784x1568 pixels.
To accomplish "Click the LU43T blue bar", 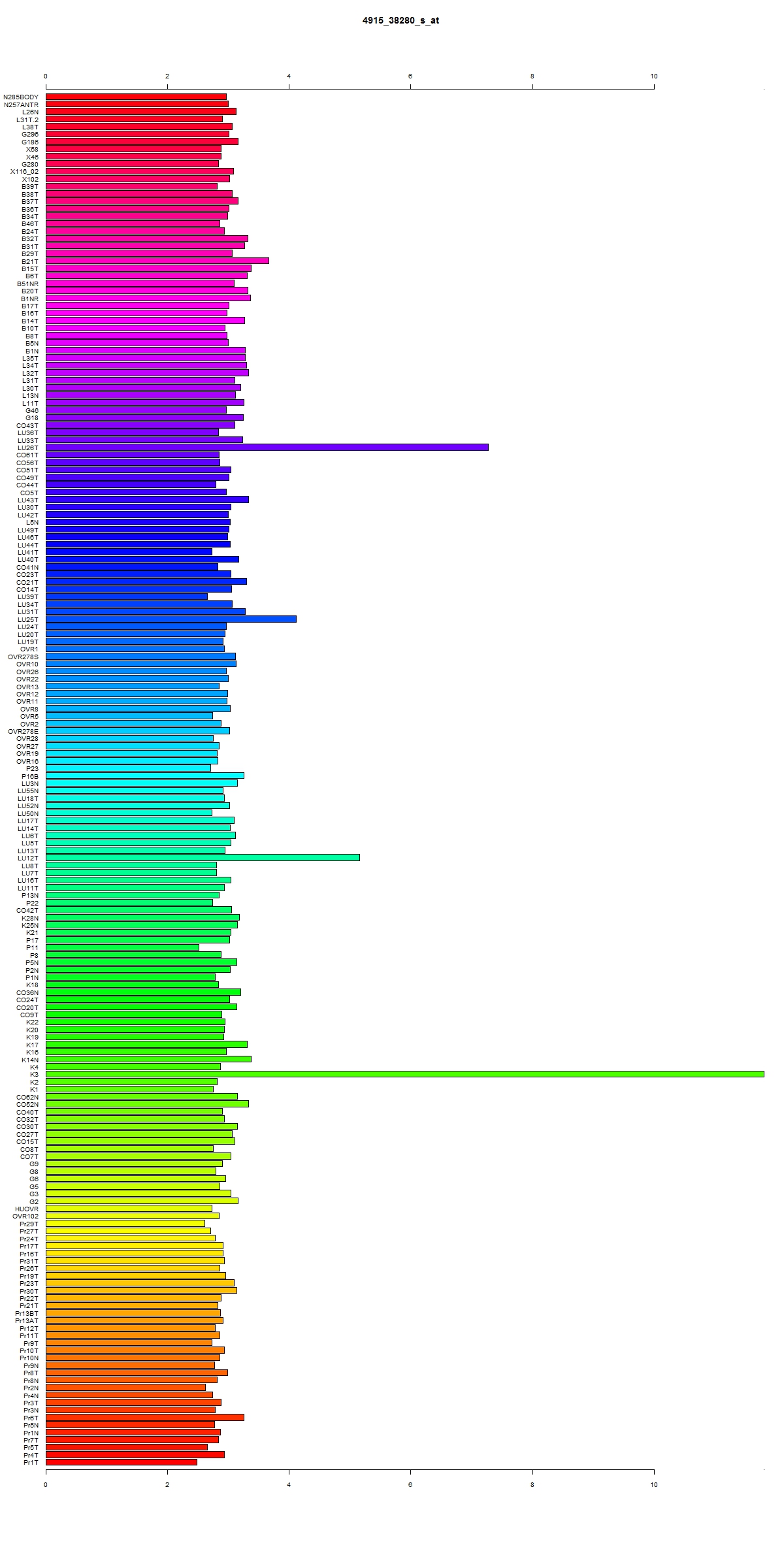I will 147,500.
